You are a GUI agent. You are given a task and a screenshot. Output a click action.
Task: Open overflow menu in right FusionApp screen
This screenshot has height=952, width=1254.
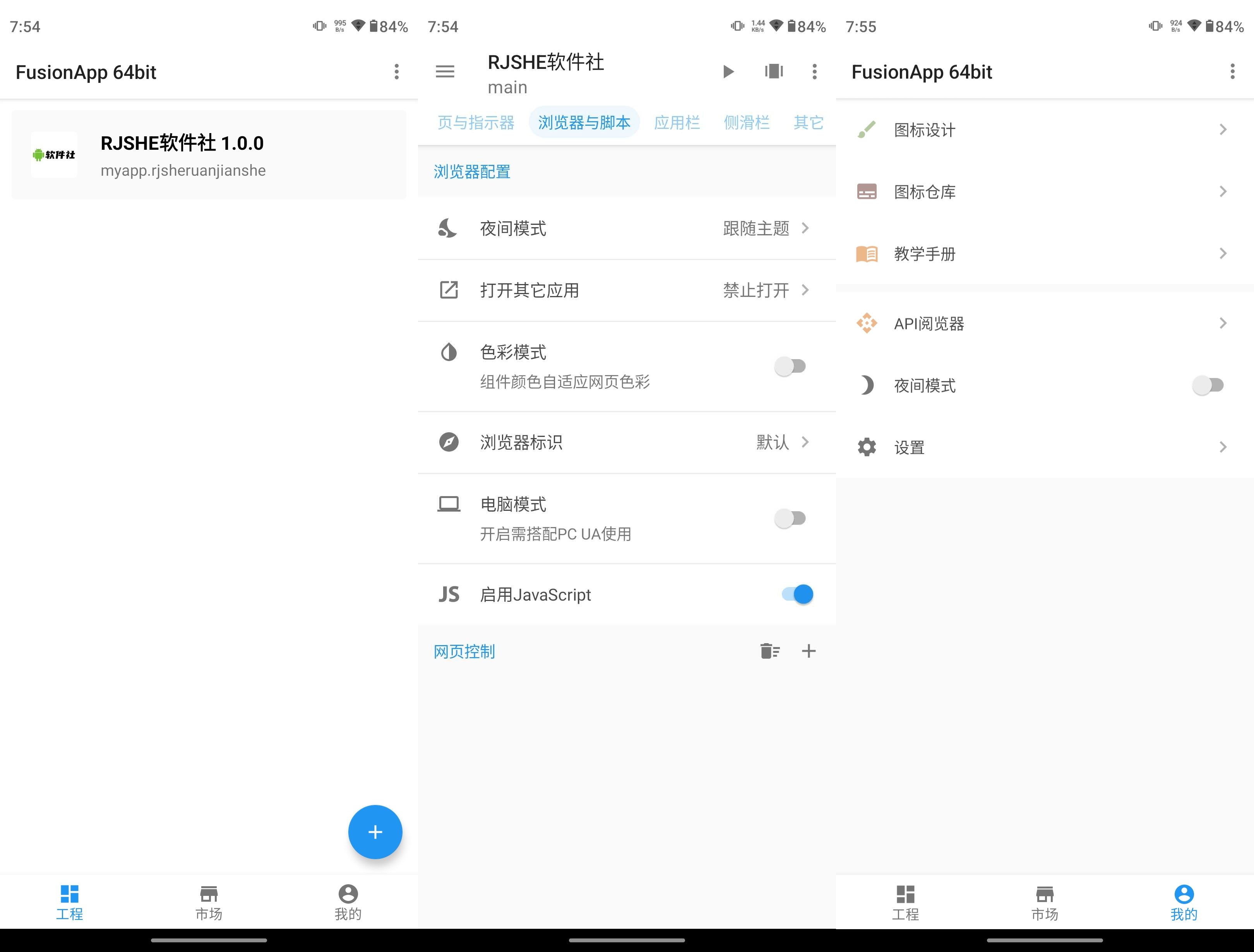coord(1232,72)
